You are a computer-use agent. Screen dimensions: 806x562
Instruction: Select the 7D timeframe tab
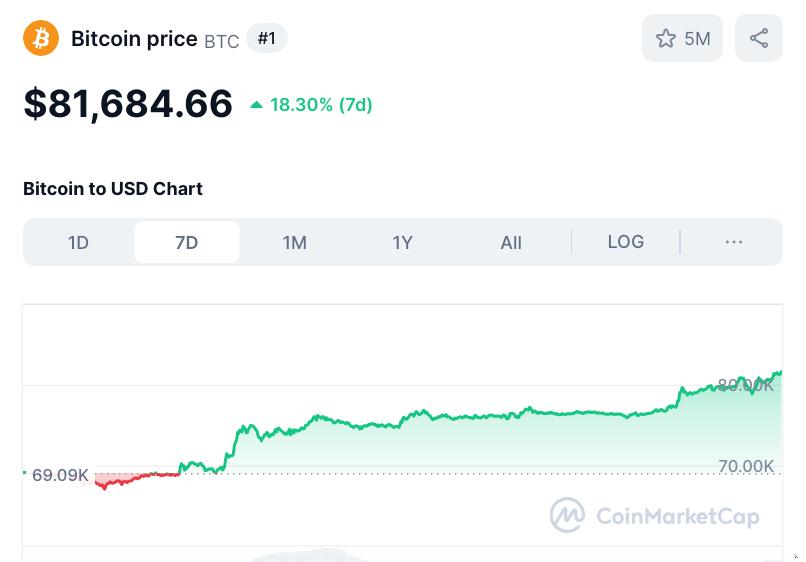[187, 242]
